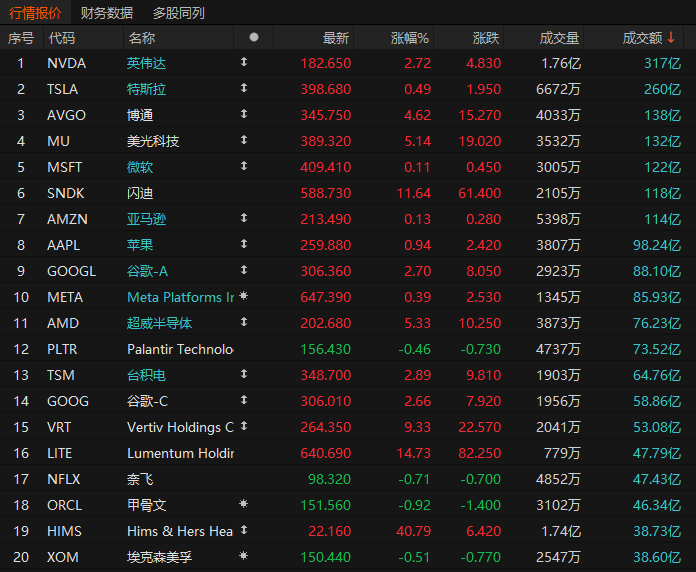Select the Palantir Technolo name cell

(x=180, y=349)
